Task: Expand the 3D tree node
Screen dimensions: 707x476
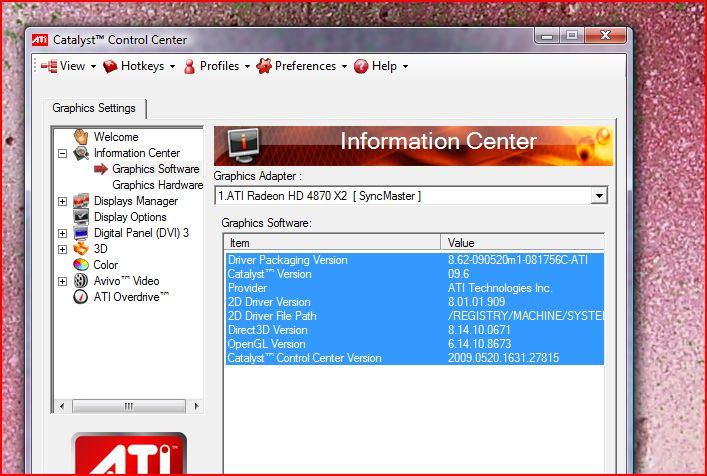Action: tap(63, 249)
